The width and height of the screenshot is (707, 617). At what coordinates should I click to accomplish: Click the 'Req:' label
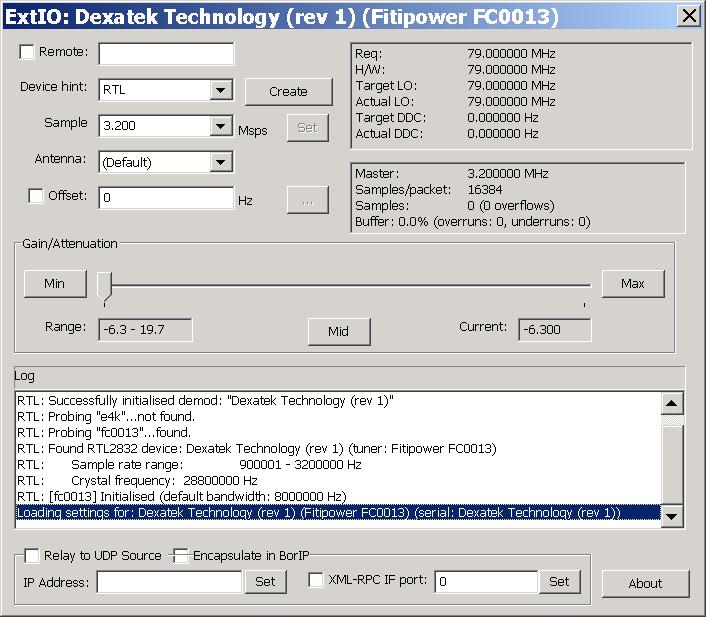(x=368, y=54)
